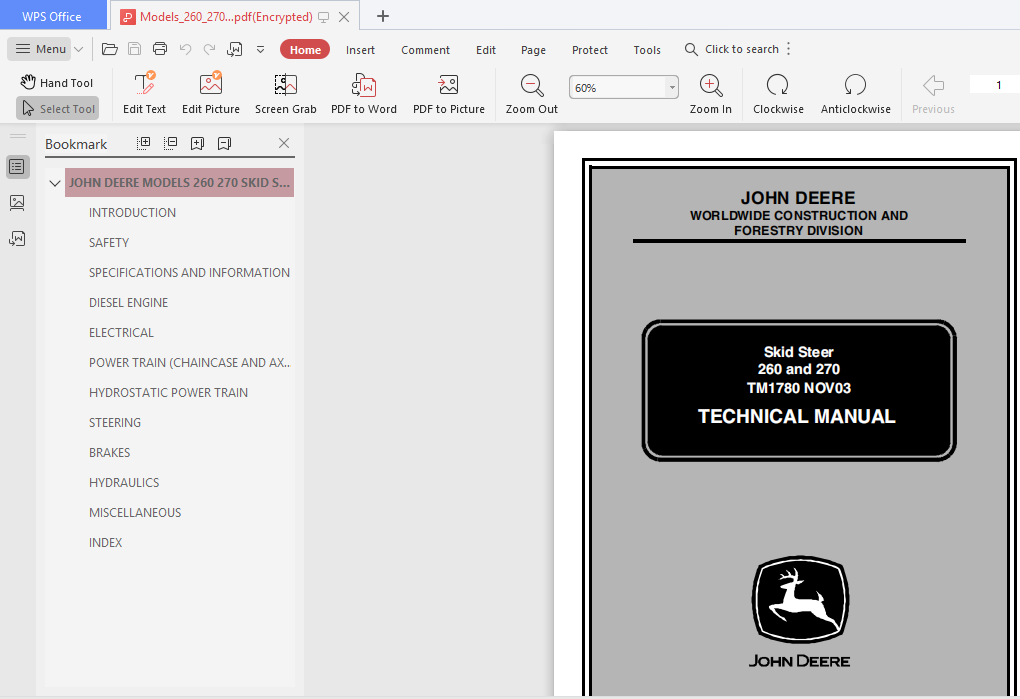Click the Edit Text tool
This screenshot has width=1020, height=699.
click(x=144, y=94)
